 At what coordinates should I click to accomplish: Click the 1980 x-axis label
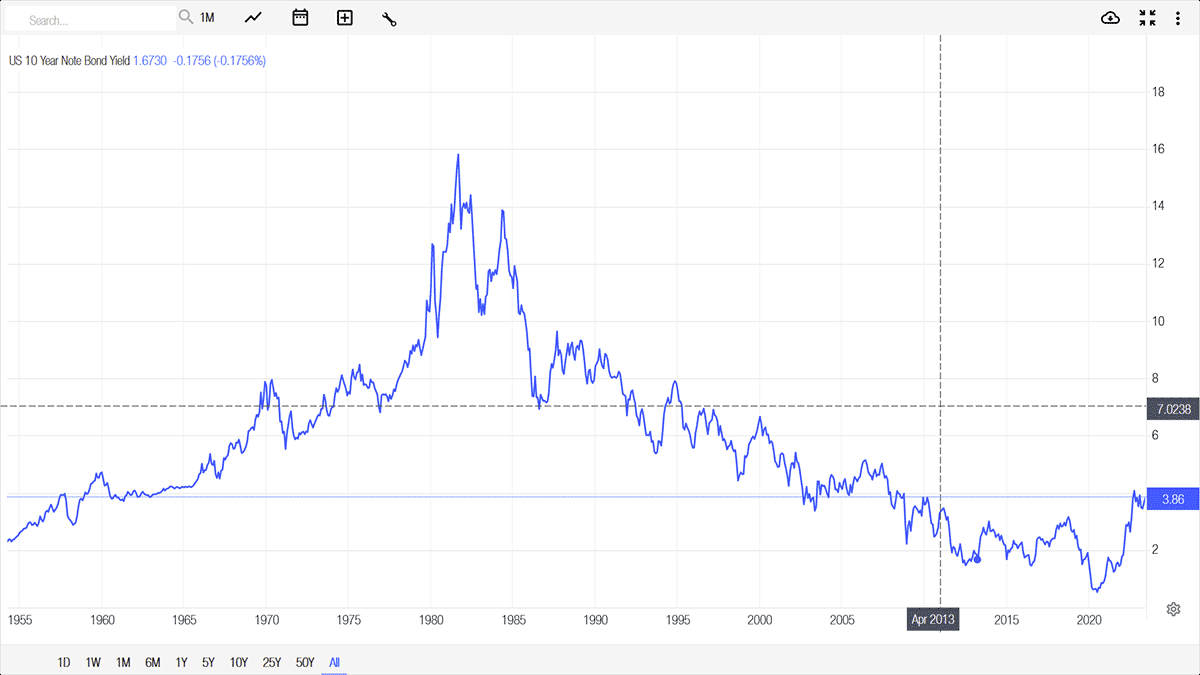pyautogui.click(x=431, y=620)
